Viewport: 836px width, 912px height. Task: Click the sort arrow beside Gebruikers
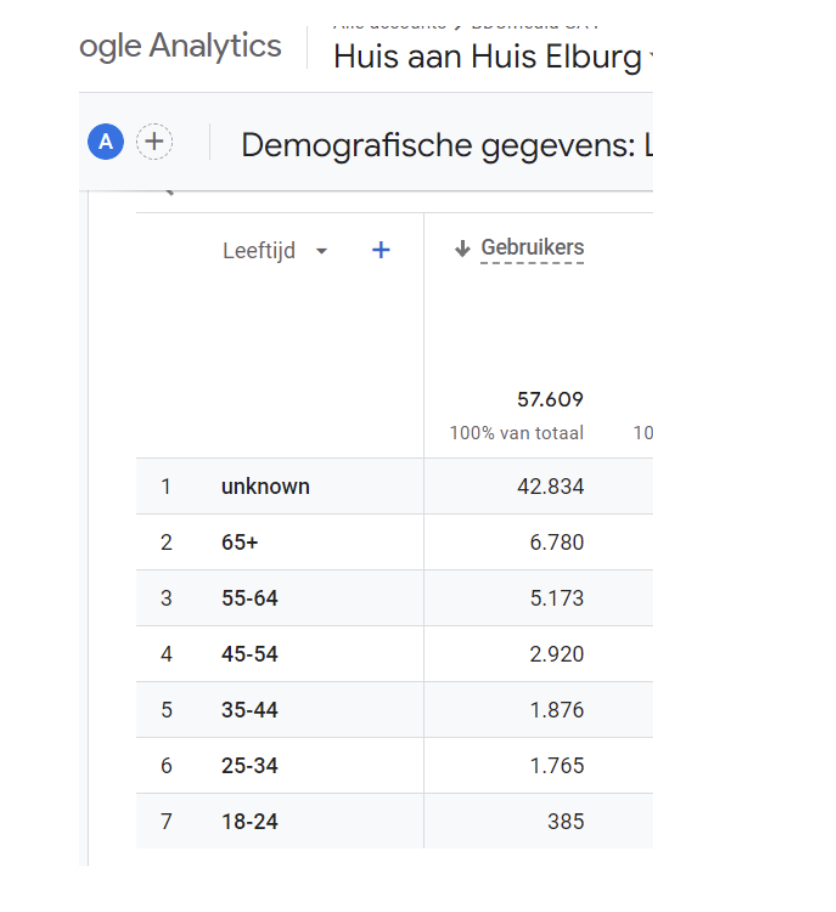[x=463, y=248]
